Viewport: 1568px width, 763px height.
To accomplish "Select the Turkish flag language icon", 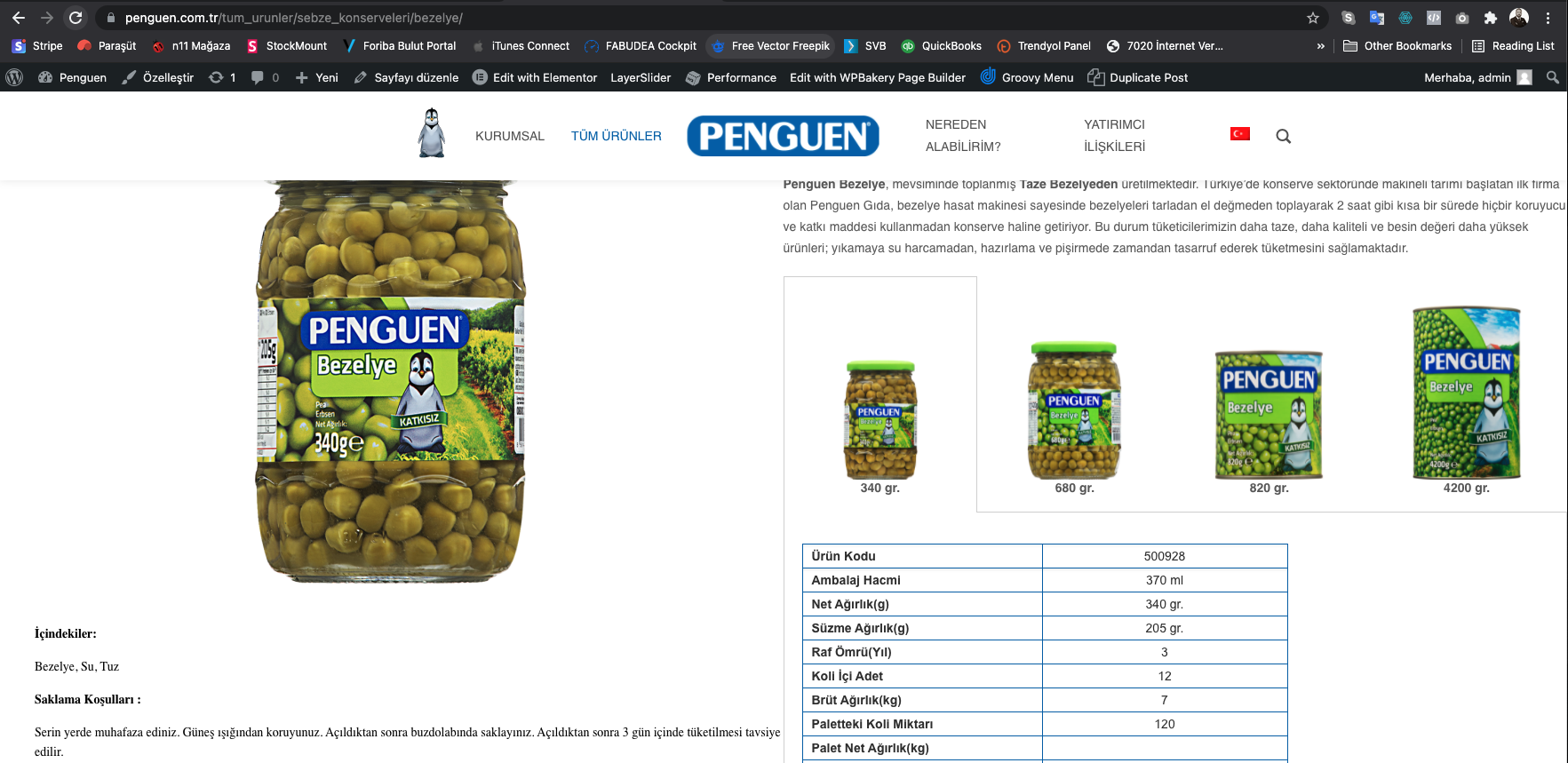I will point(1240,134).
